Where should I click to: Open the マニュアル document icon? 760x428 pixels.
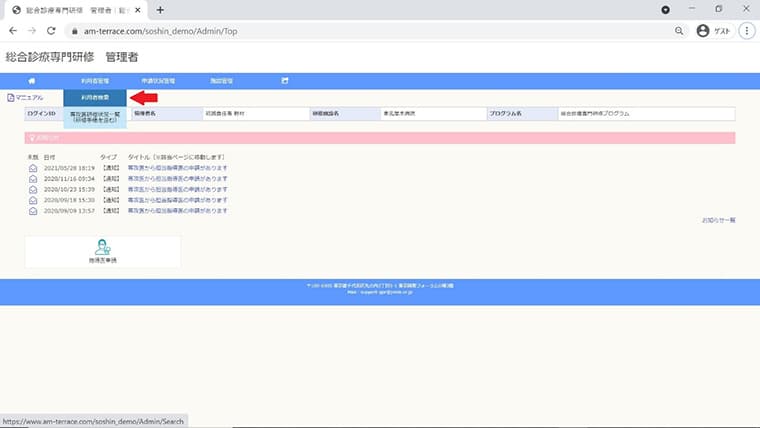tap(11, 98)
